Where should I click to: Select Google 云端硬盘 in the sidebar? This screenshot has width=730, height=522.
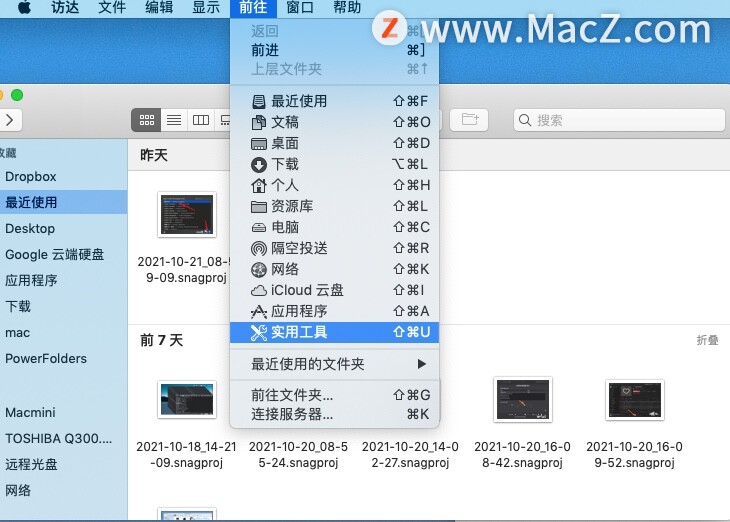pos(63,254)
